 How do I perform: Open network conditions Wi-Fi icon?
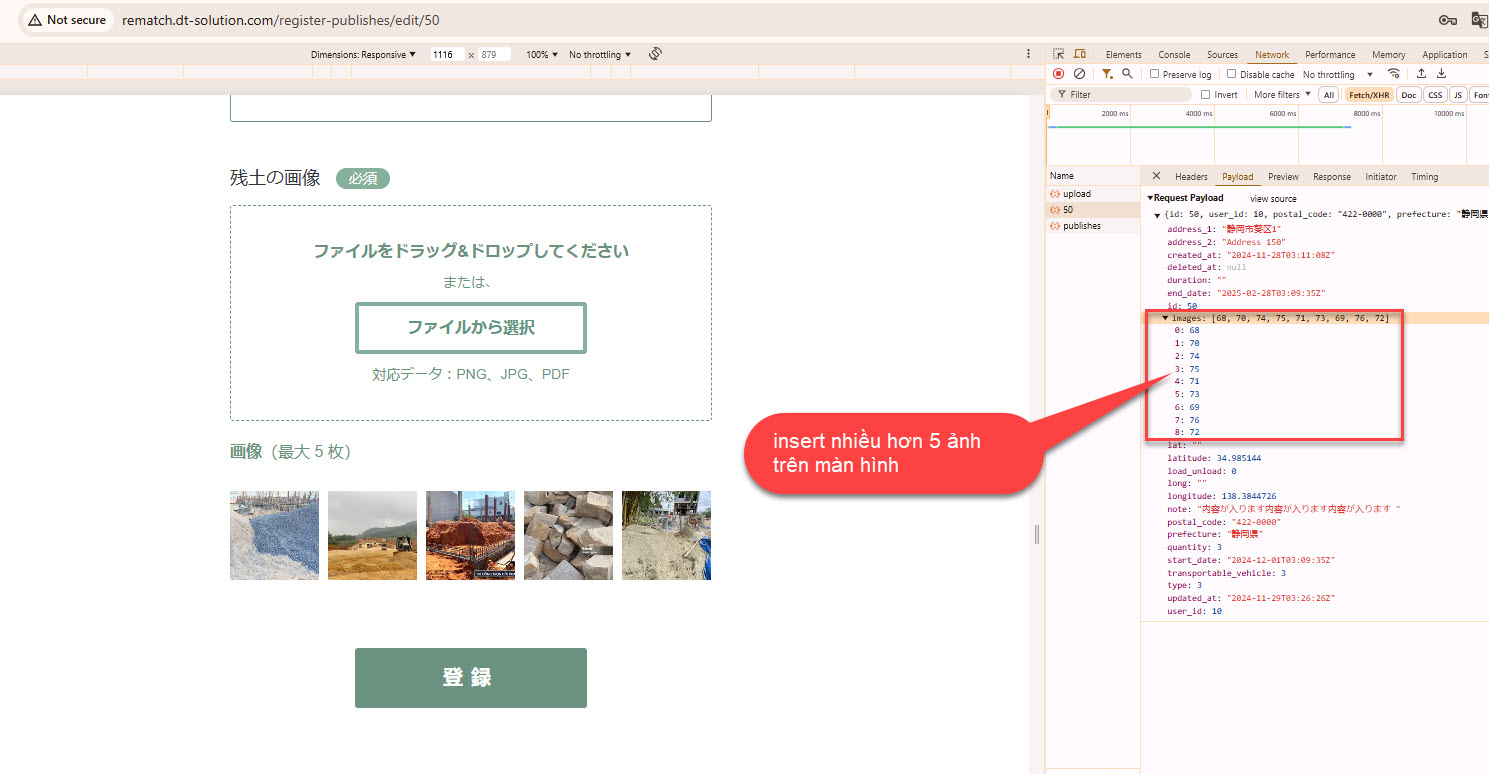(x=1394, y=74)
